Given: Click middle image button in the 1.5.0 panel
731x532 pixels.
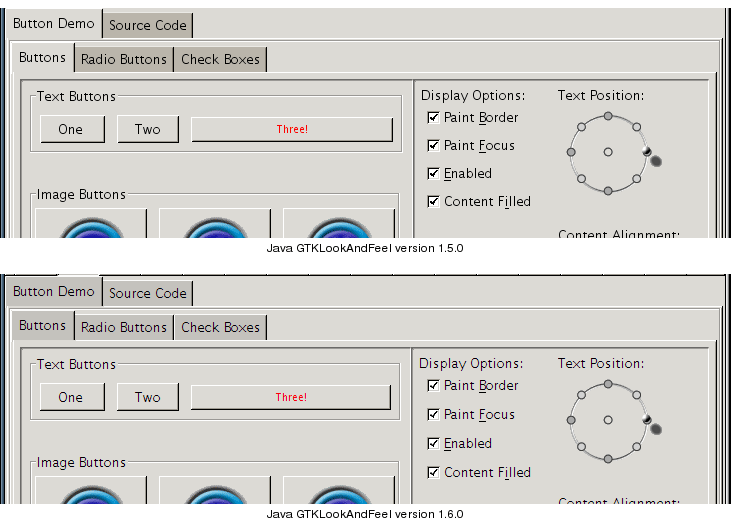Looking at the screenshot, I should point(215,223).
